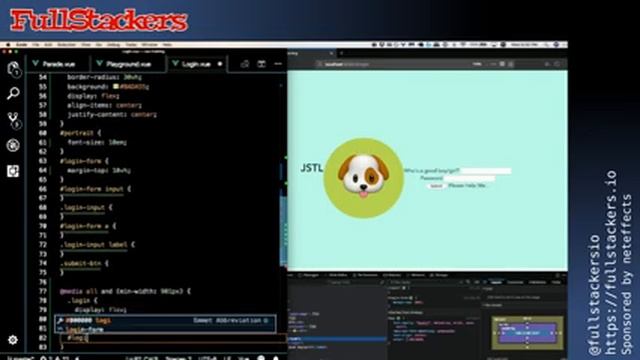Image resolution: width=640 pixels, height=360 pixels.
Task: Select the Animations sidebar tab
Action: point(537,282)
